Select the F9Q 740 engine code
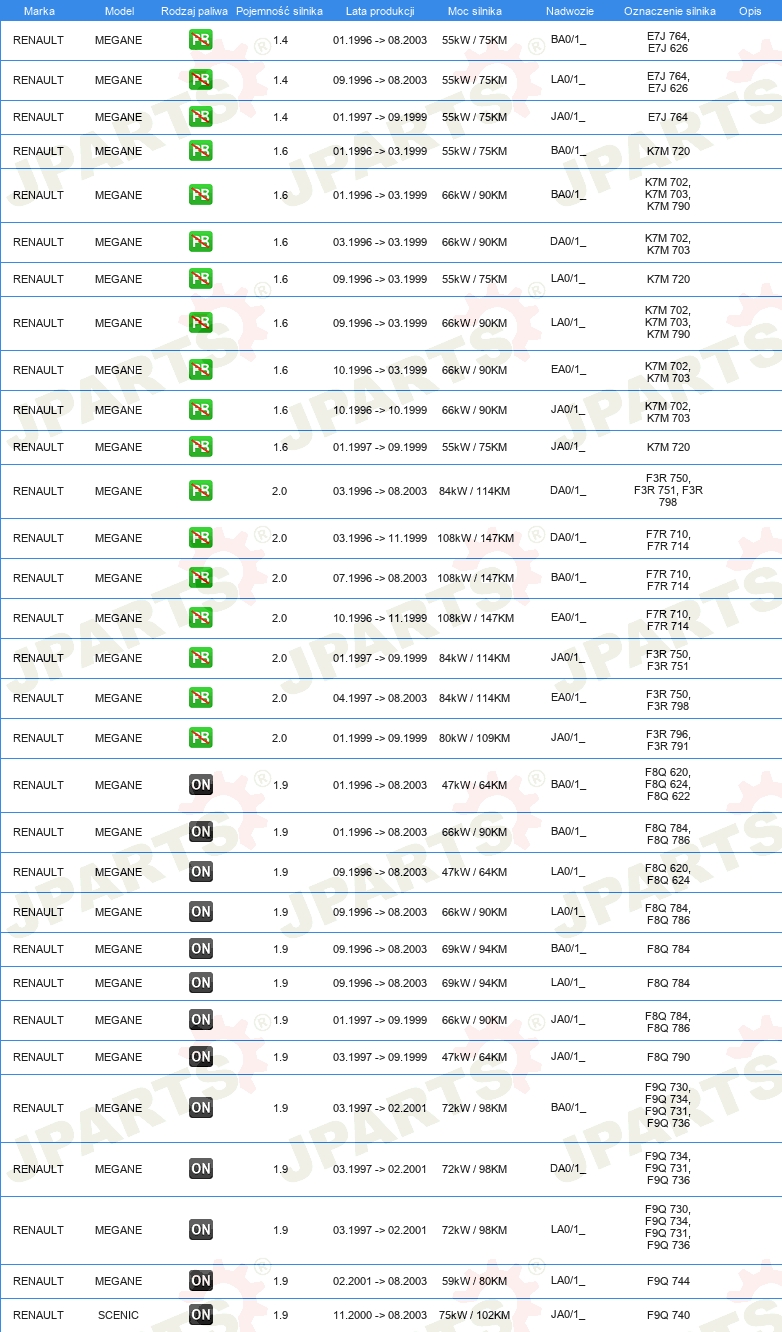Screen dimensions: 782x1332 [x=668, y=1315]
